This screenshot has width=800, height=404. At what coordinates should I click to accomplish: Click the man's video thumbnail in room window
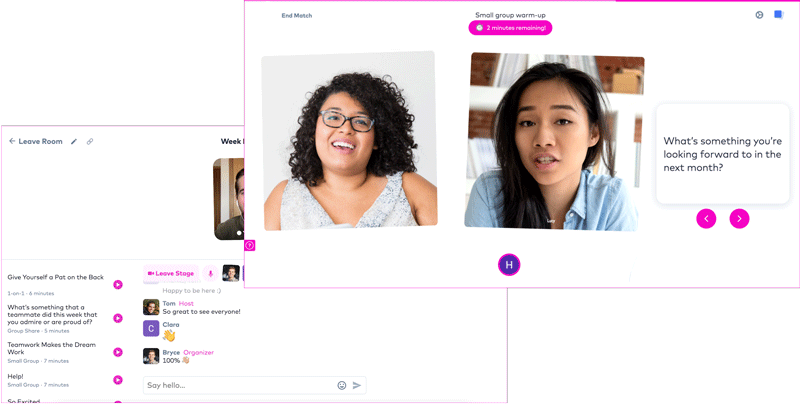(x=229, y=199)
